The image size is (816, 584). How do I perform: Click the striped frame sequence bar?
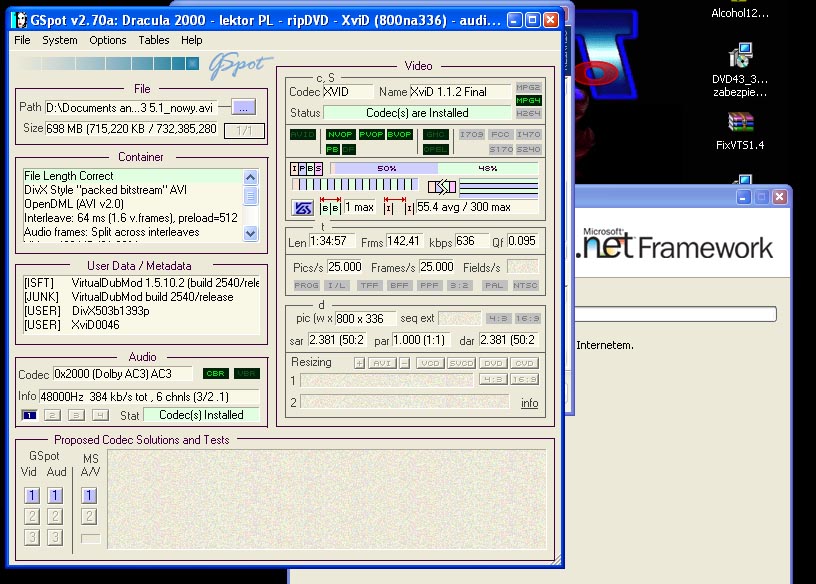pyautogui.click(x=354, y=184)
